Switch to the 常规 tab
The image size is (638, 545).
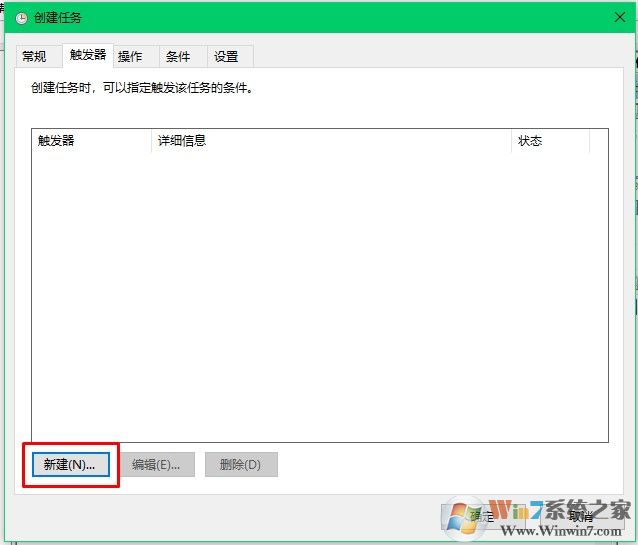[x=35, y=57]
